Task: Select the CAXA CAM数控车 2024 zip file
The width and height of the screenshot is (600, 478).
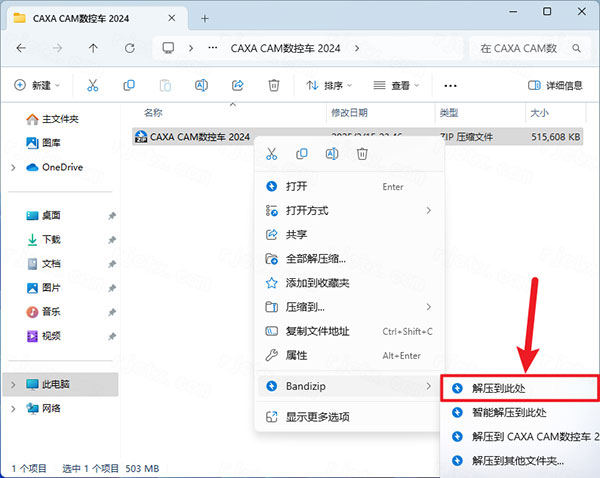Action: click(357, 137)
